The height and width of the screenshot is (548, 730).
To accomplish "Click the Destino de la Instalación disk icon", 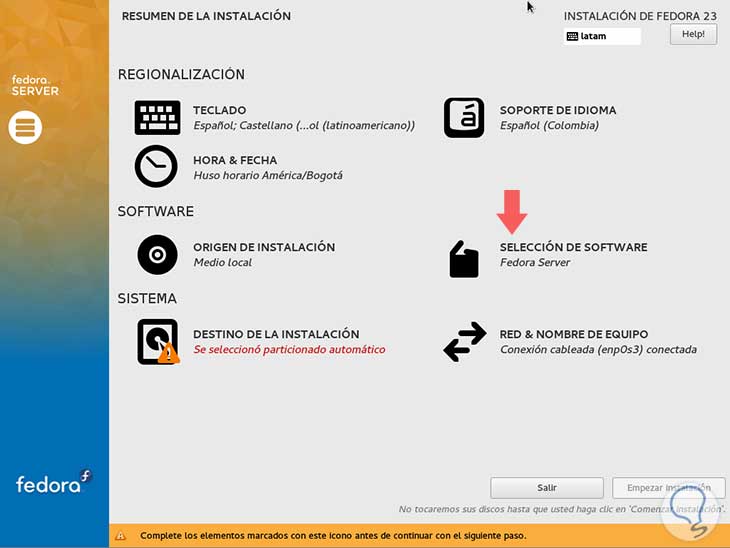I will [x=158, y=341].
